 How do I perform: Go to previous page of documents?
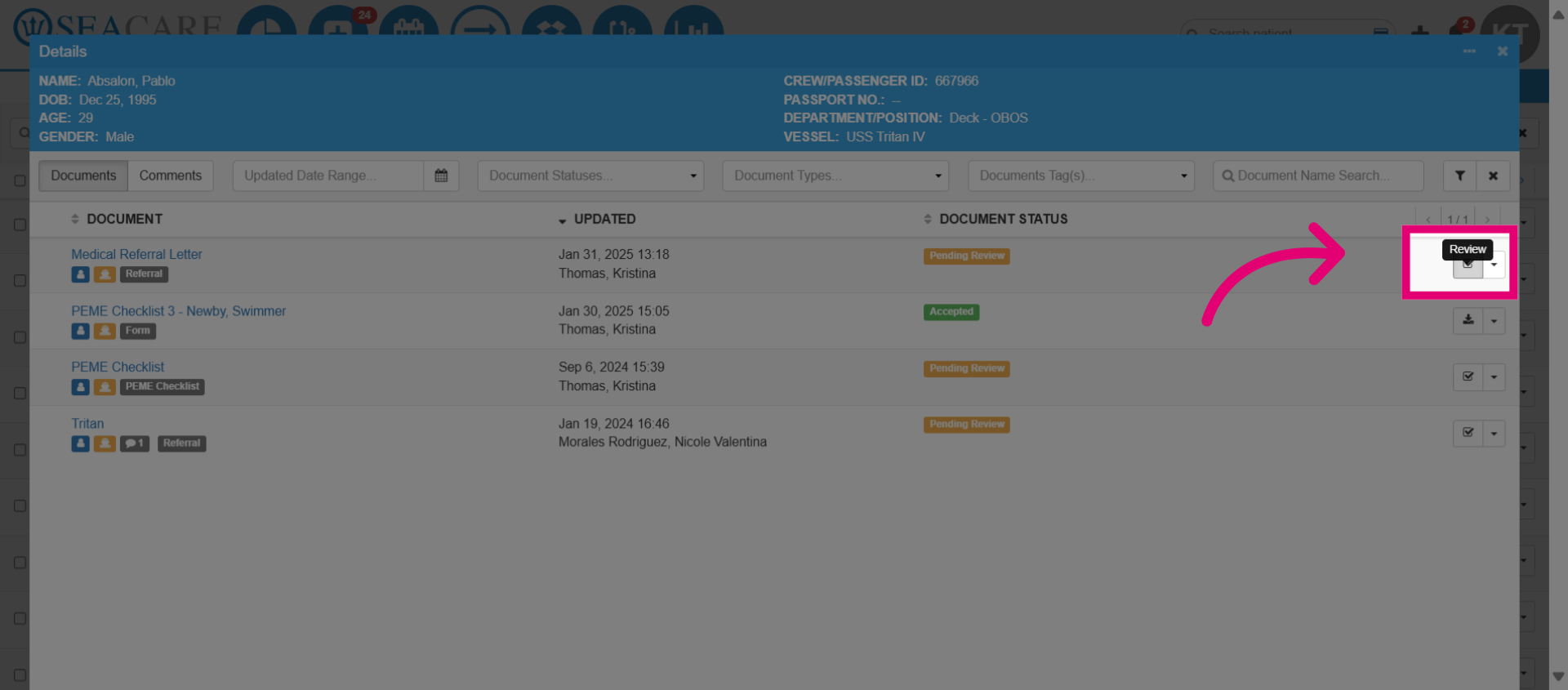point(1428,220)
